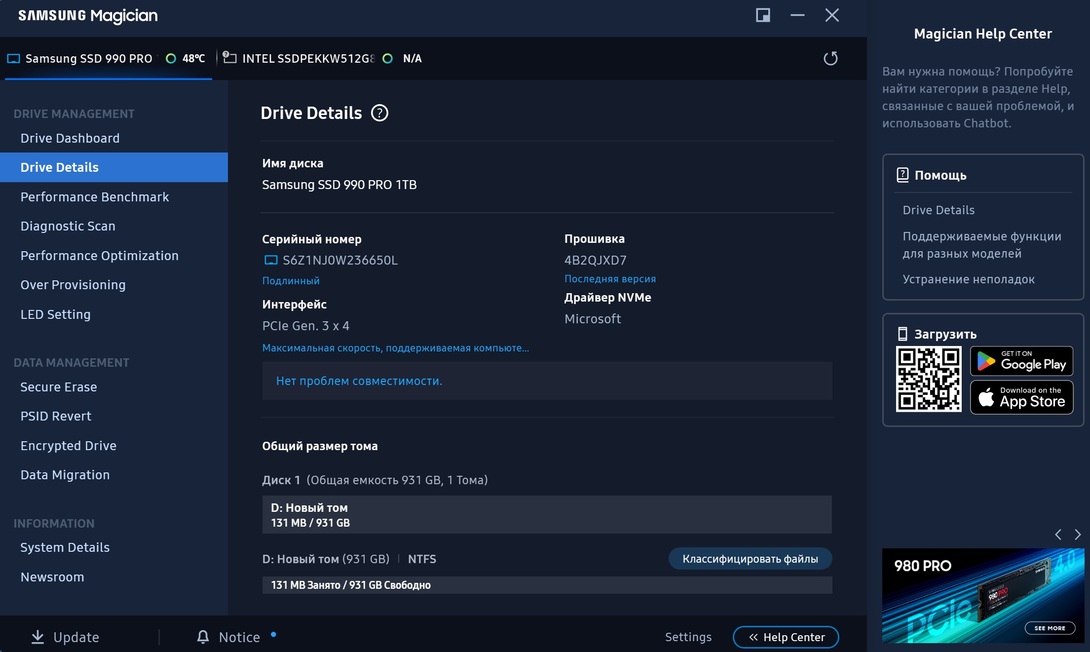The width and height of the screenshot is (1090, 652).
Task: Open Устранение неполадок help link
Action: (968, 279)
